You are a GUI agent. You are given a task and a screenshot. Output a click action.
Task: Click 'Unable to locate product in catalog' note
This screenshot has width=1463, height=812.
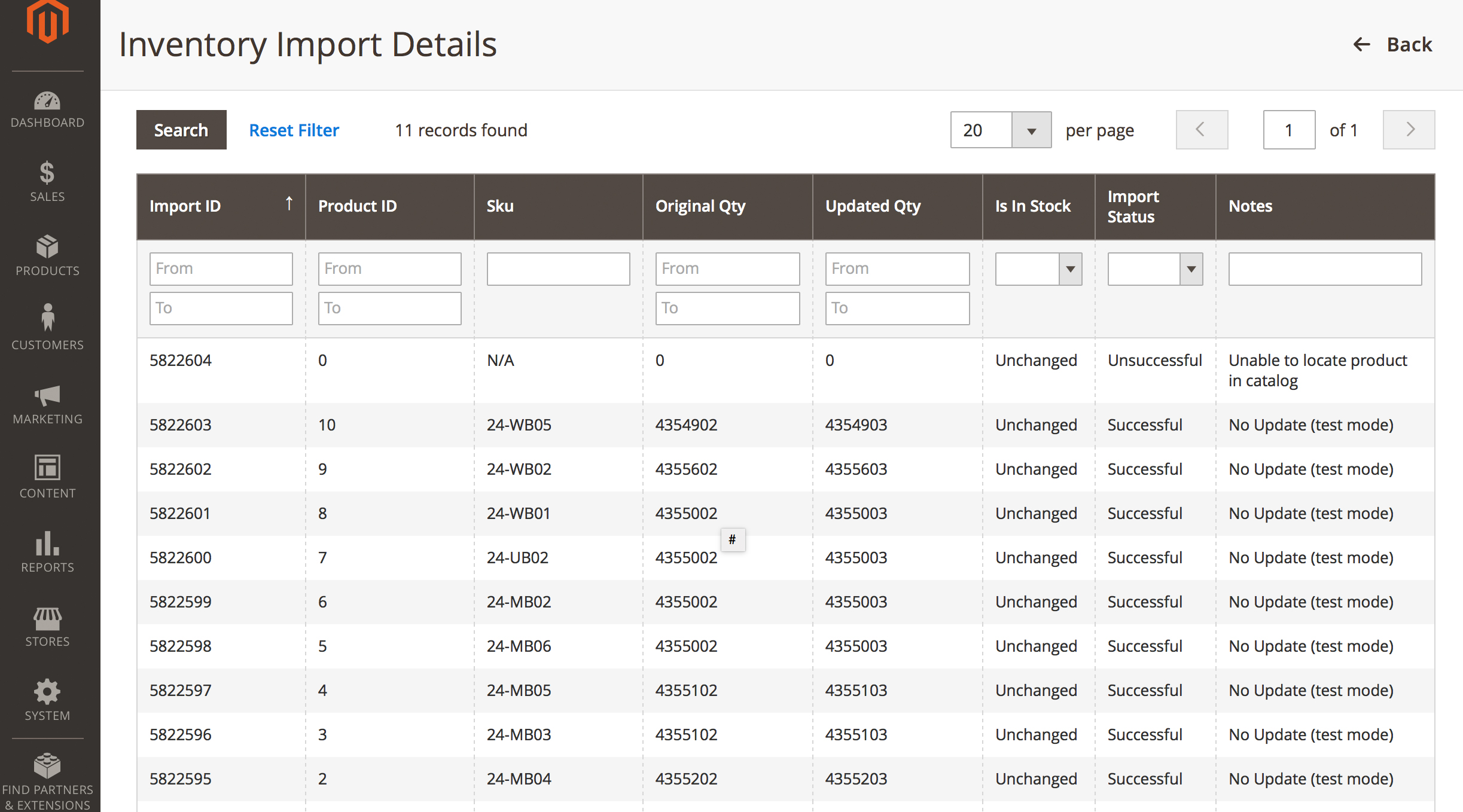(x=1318, y=371)
